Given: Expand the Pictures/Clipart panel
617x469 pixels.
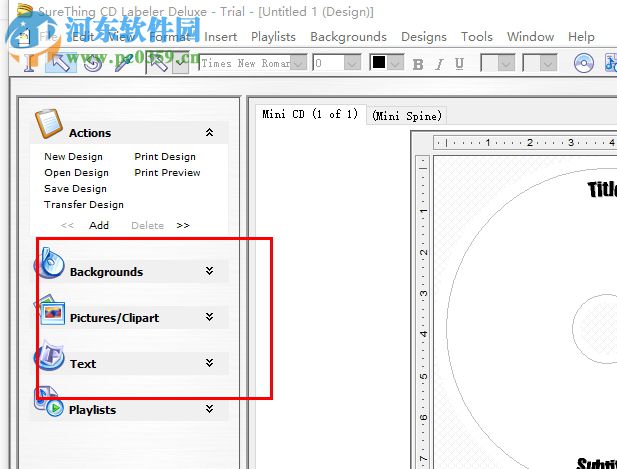Looking at the screenshot, I should pos(209,317).
